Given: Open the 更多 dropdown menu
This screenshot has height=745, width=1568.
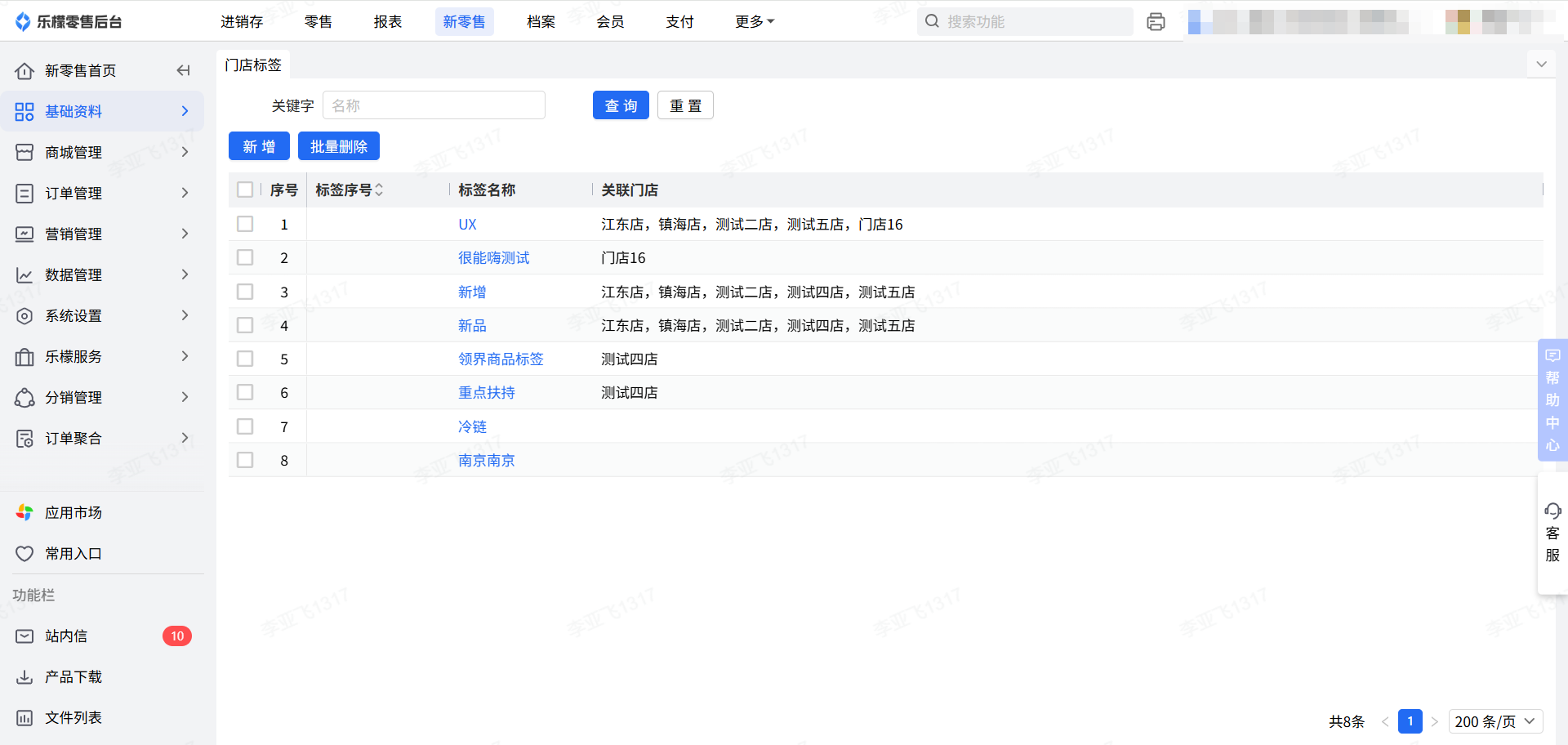Looking at the screenshot, I should pyautogui.click(x=755, y=22).
